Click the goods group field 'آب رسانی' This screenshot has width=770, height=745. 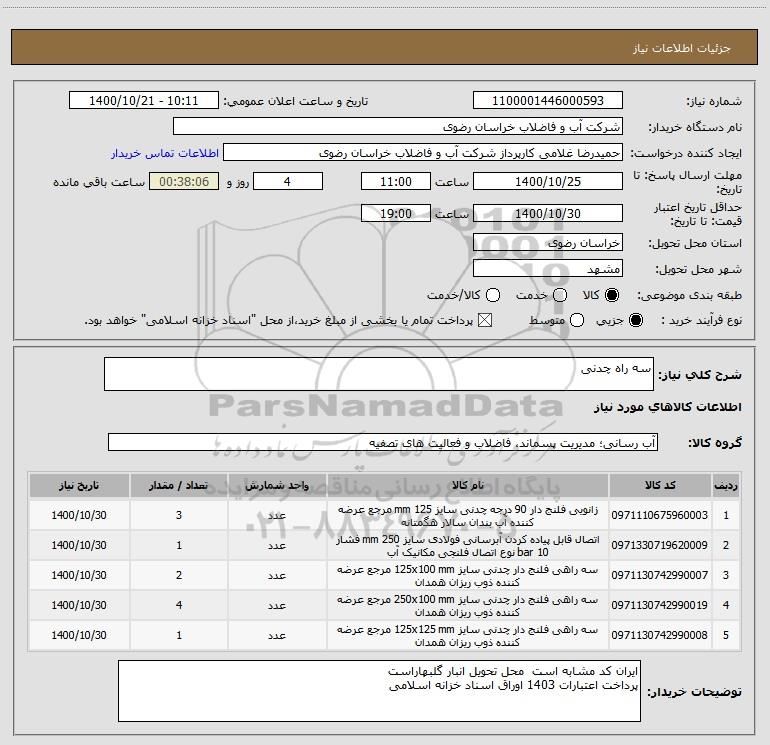[383, 442]
